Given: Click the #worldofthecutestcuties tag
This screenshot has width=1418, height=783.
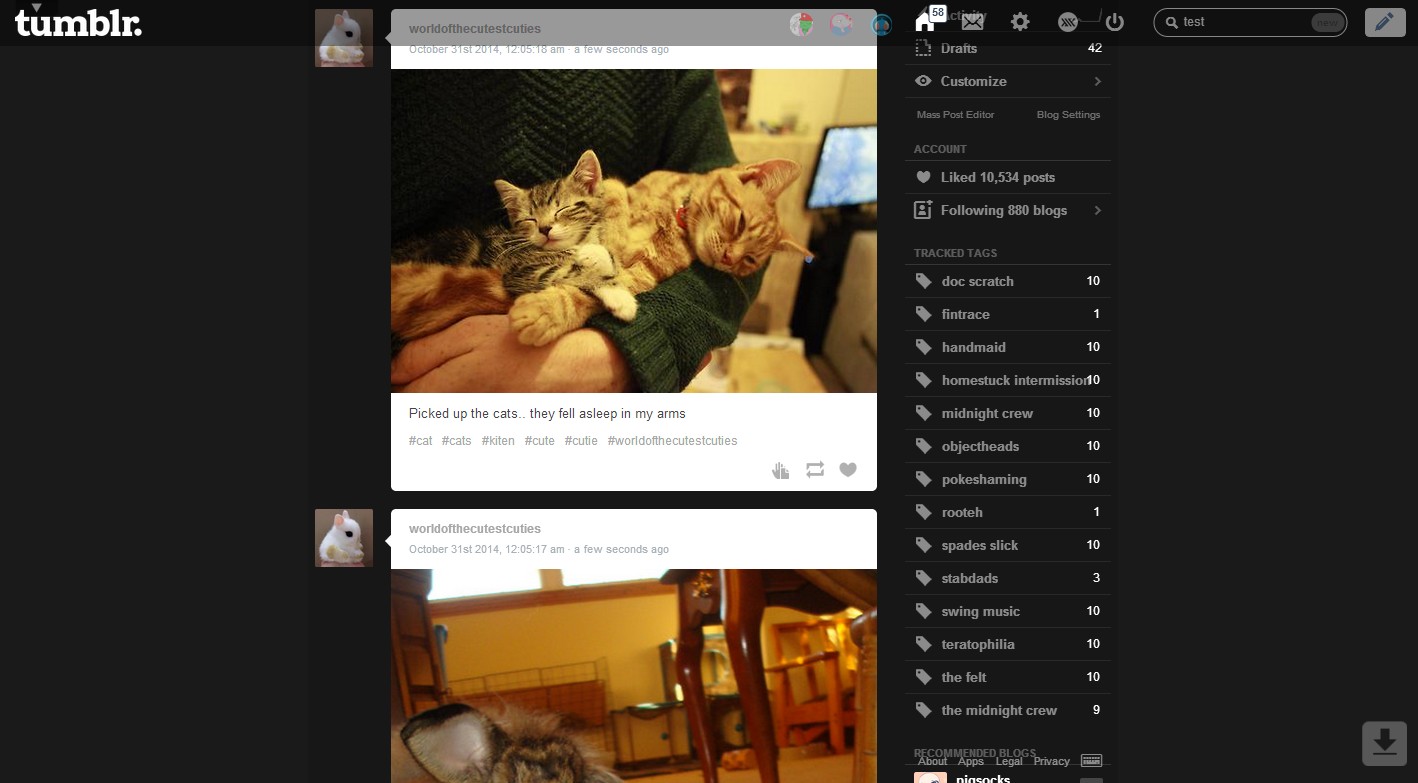Looking at the screenshot, I should click(672, 441).
